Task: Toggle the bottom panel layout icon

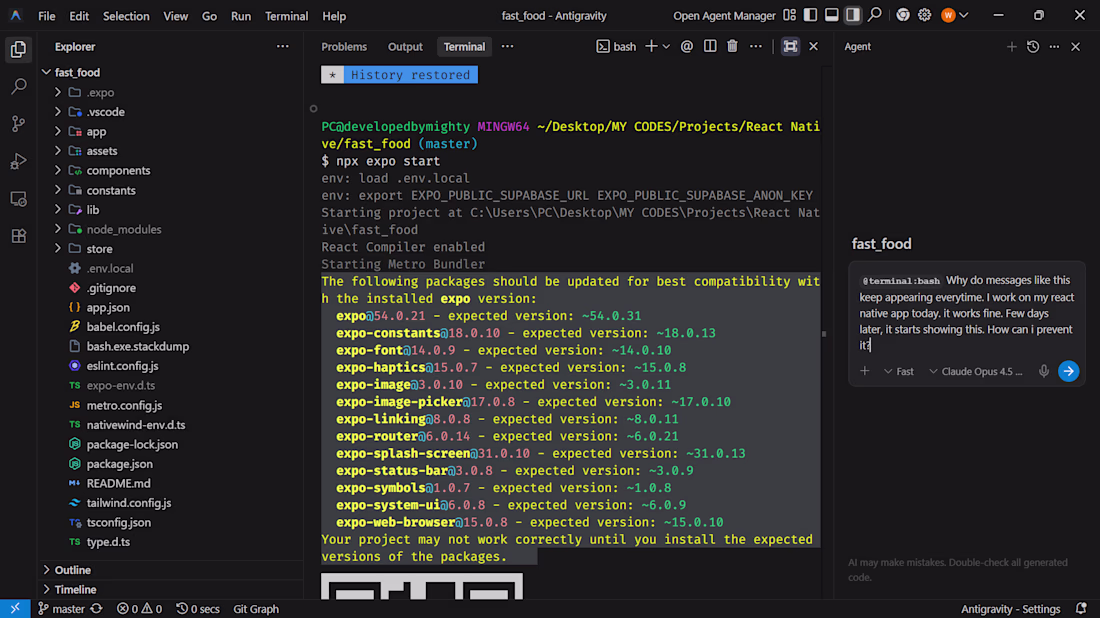Action: pyautogui.click(x=831, y=15)
